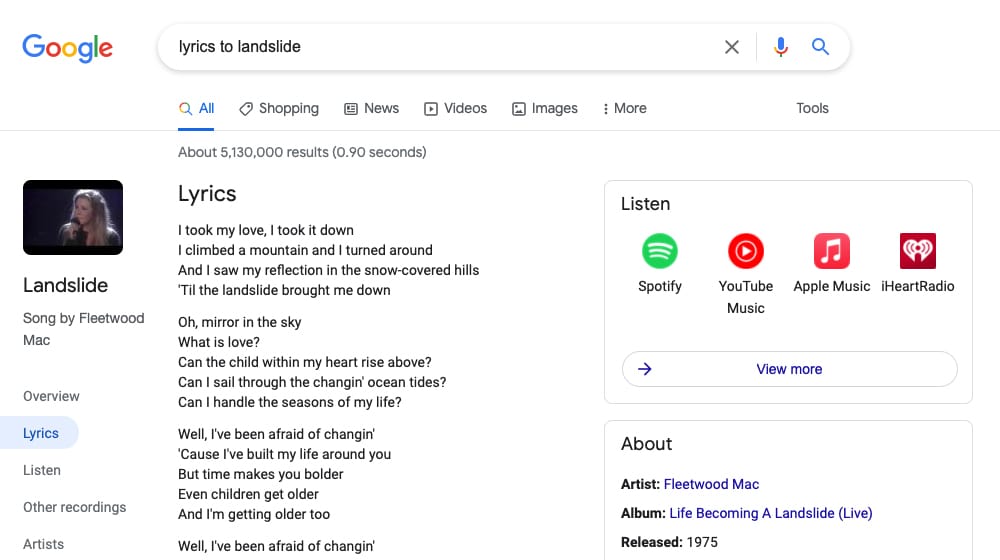Image resolution: width=1000 pixels, height=560 pixels.
Task: Open the Fleetwood Mac artist link
Action: 711,484
